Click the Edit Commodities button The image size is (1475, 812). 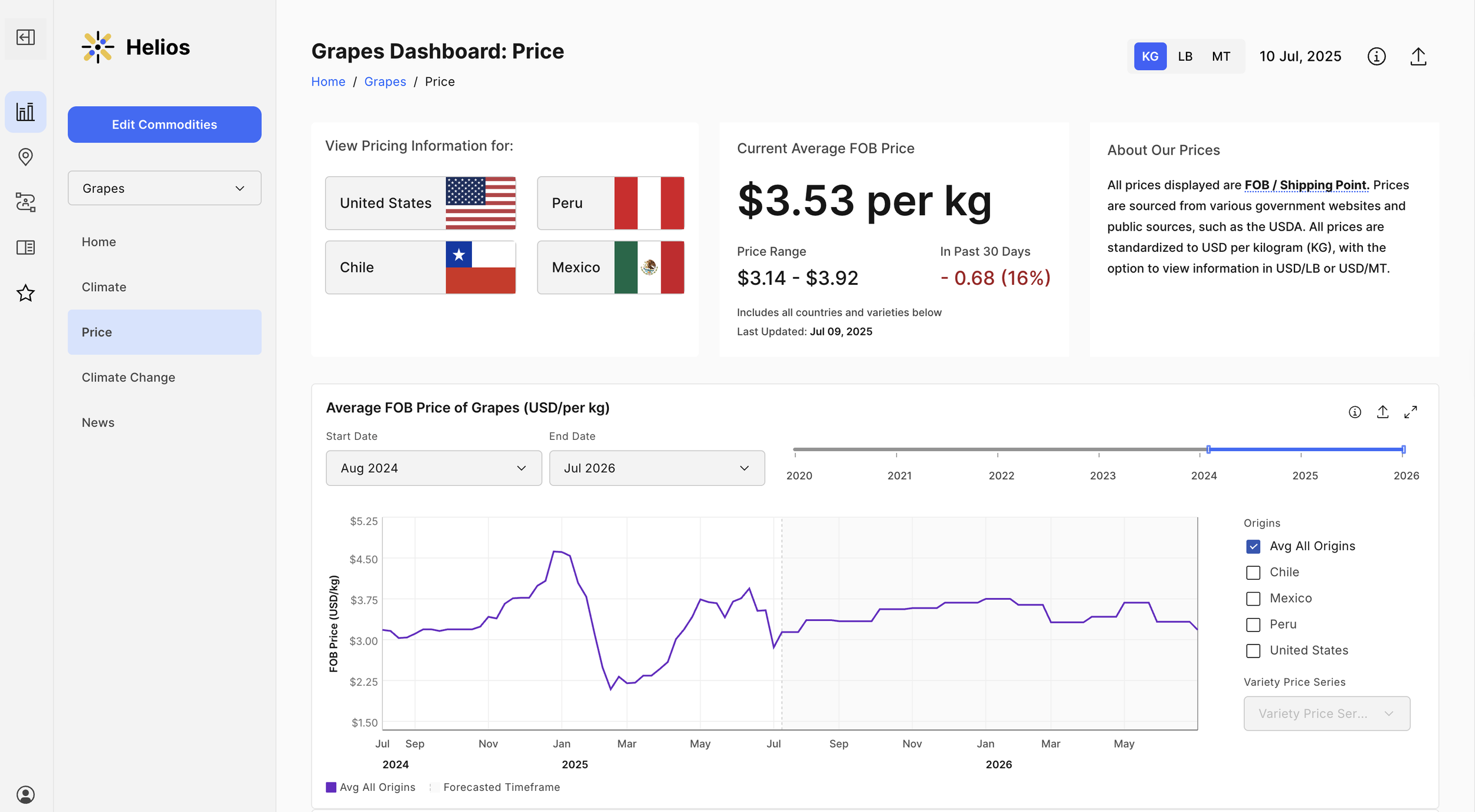click(x=164, y=124)
